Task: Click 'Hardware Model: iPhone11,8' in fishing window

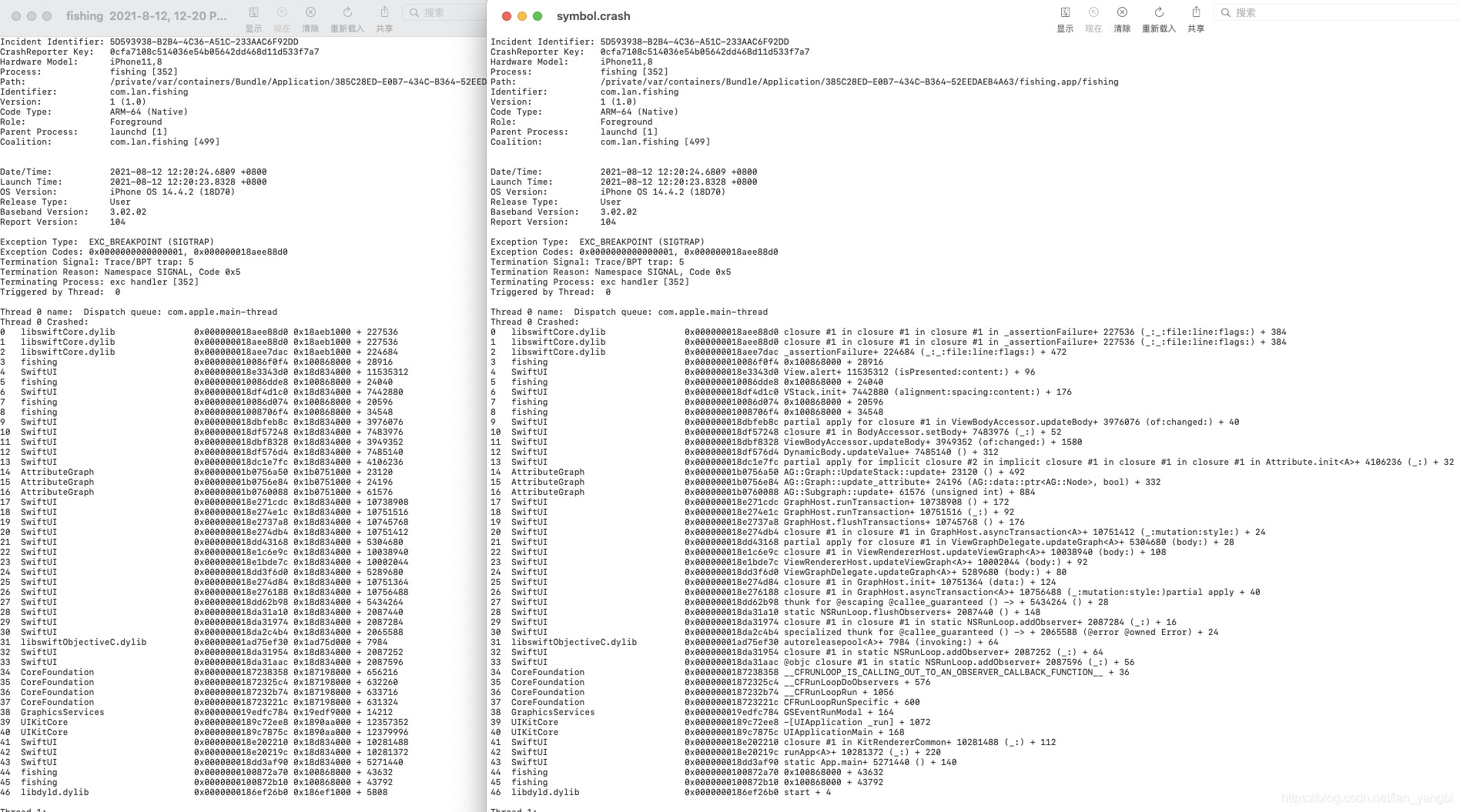Action: (x=81, y=62)
